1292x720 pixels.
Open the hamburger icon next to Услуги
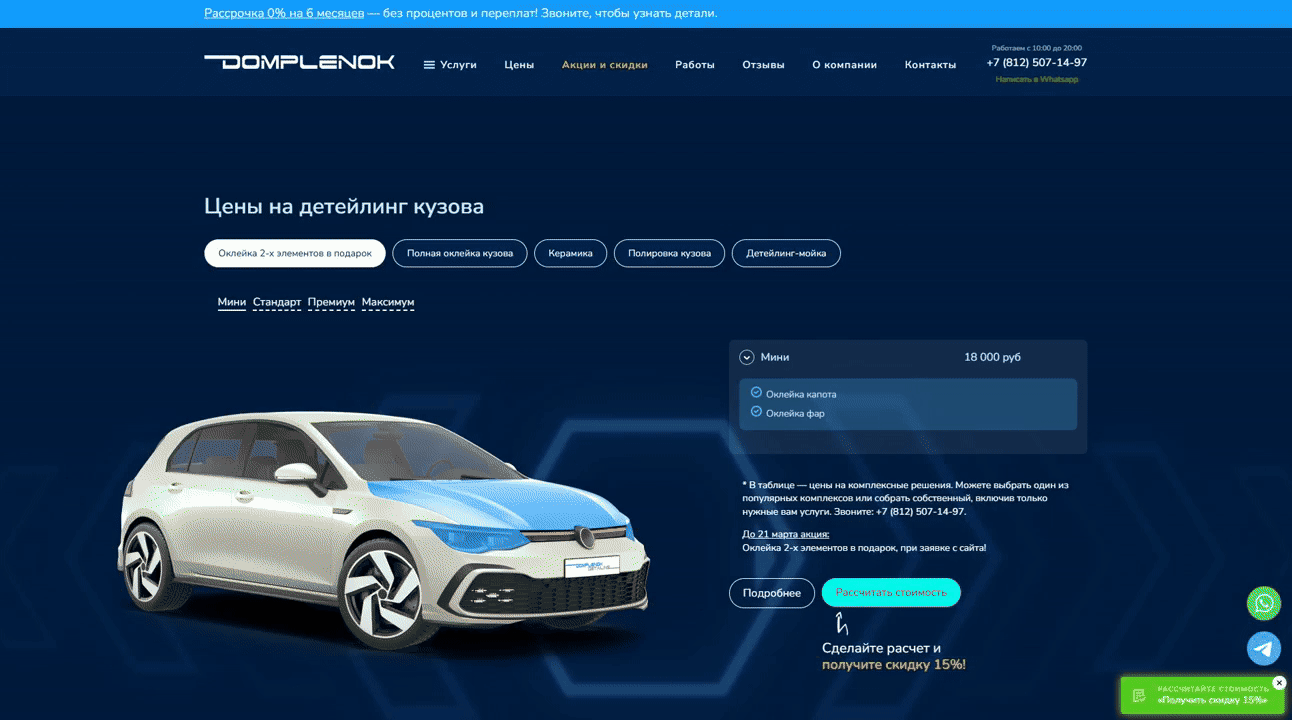tap(429, 65)
